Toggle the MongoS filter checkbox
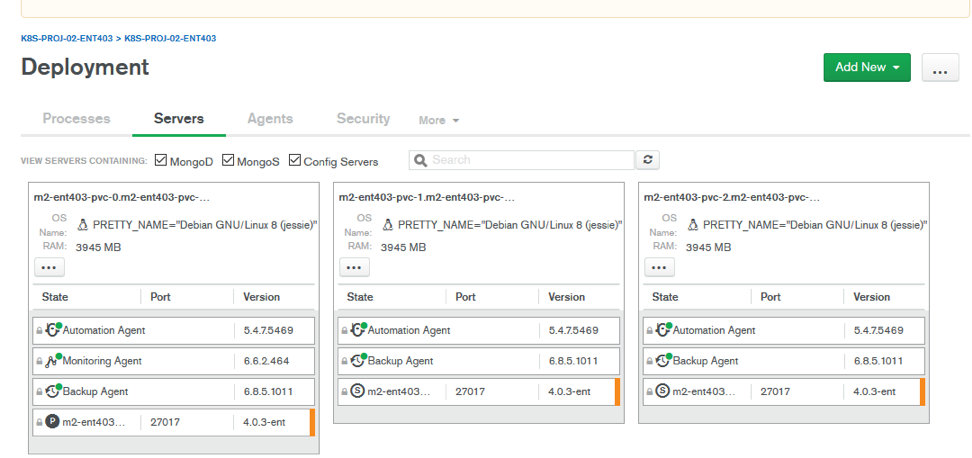This screenshot has width=972, height=458. (x=228, y=161)
